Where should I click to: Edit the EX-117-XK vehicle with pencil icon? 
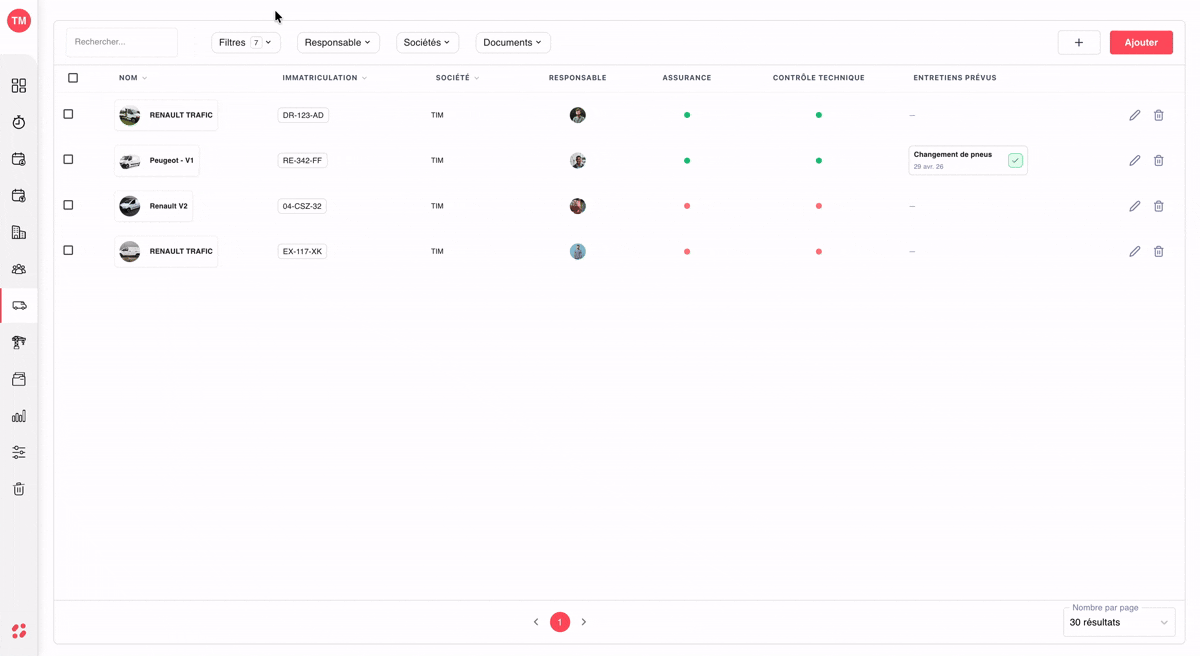coord(1135,251)
